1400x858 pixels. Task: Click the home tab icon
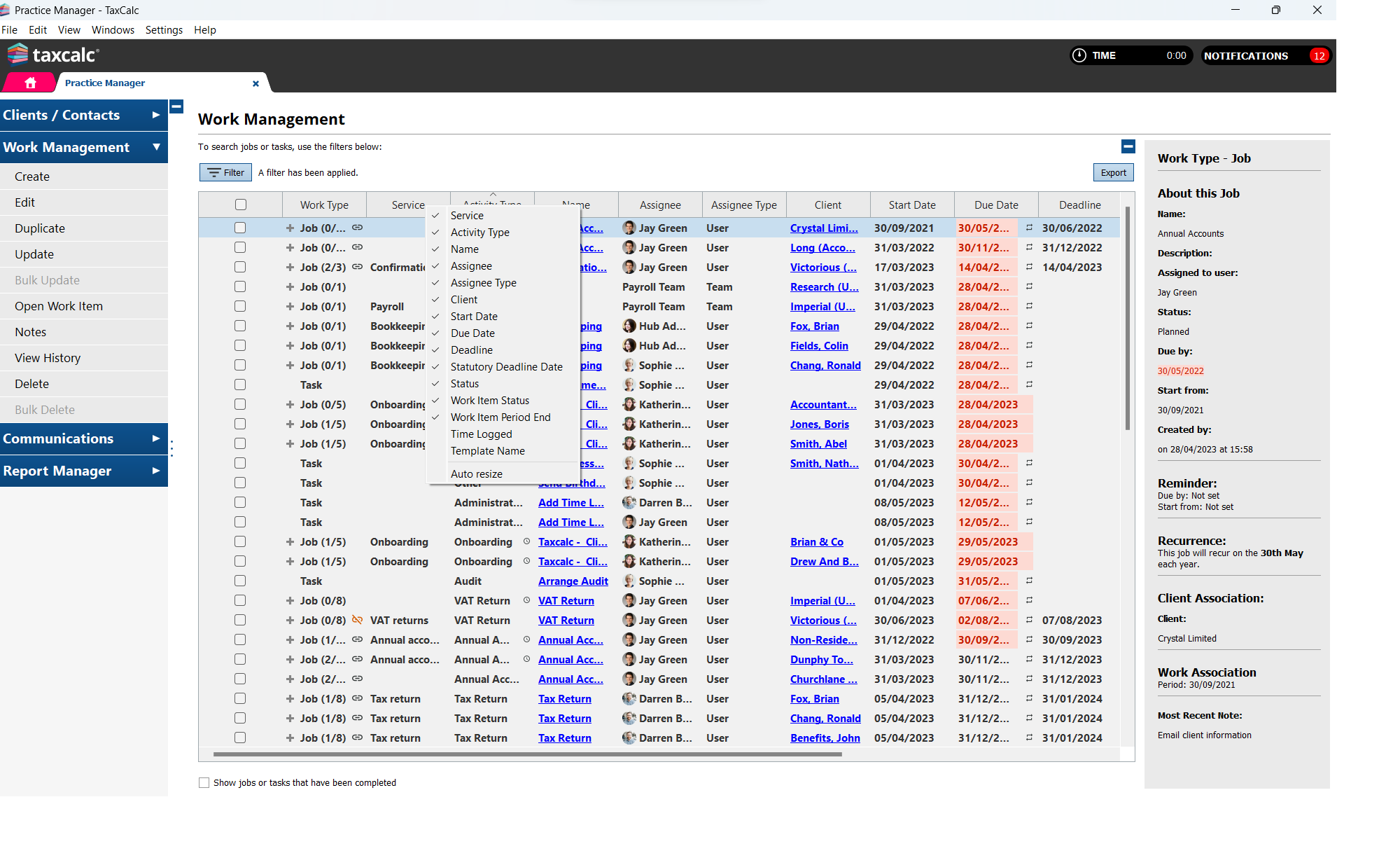coord(30,83)
